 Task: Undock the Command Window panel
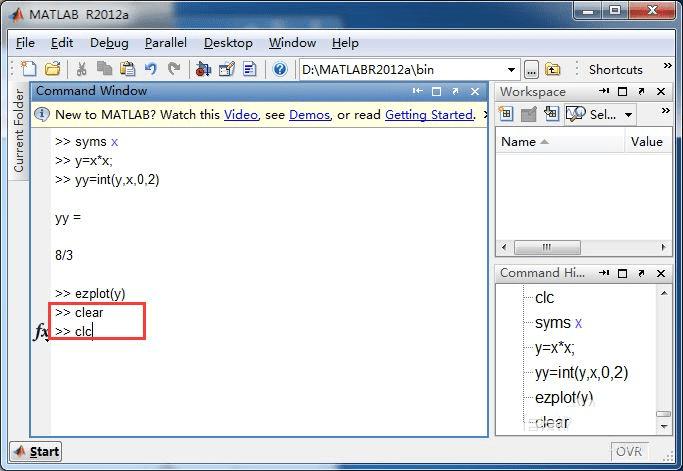pyautogui.click(x=455, y=91)
